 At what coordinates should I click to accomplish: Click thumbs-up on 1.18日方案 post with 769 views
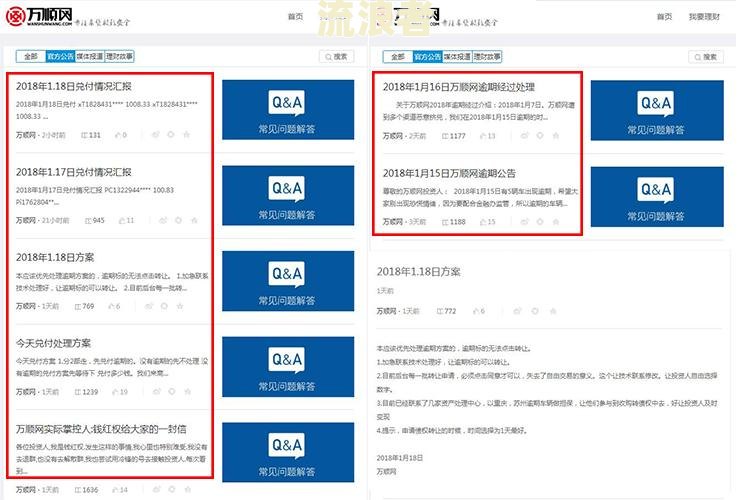click(x=111, y=306)
